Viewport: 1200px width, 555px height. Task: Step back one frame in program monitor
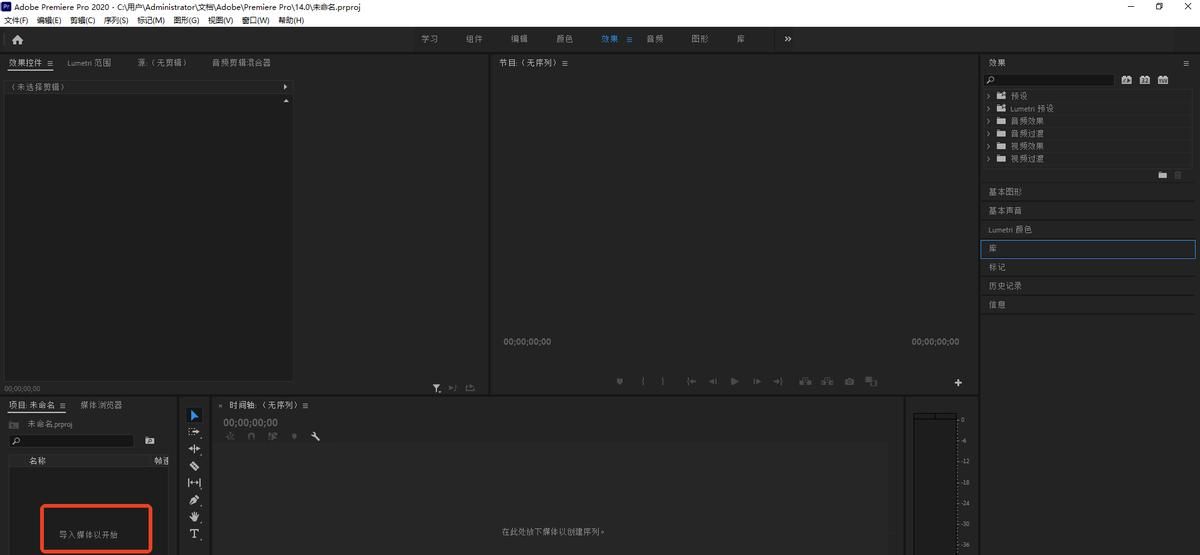click(713, 381)
